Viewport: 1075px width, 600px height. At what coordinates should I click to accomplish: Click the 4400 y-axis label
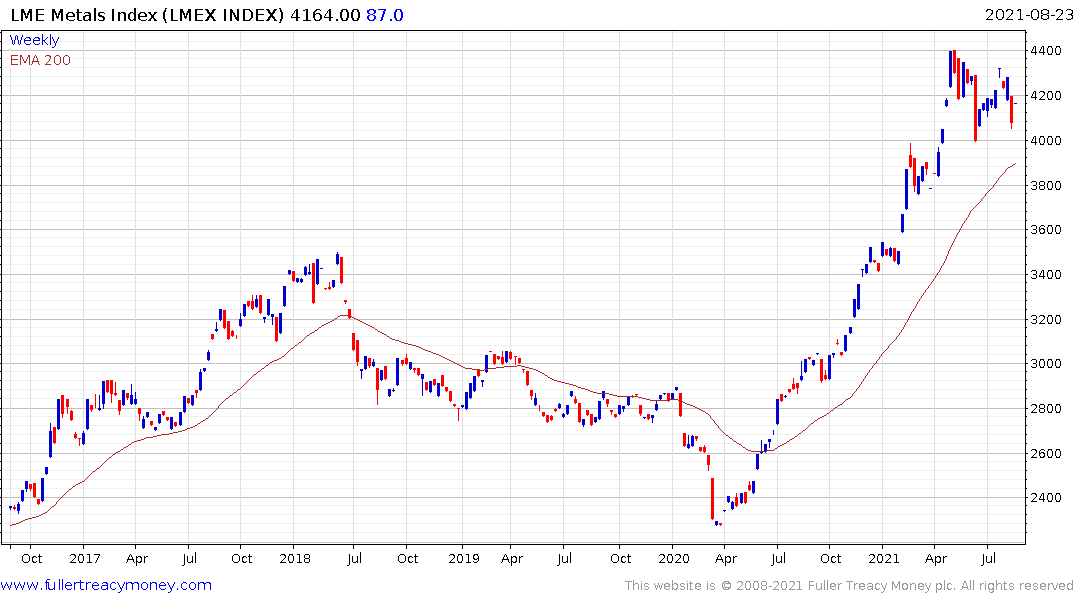(1046, 51)
